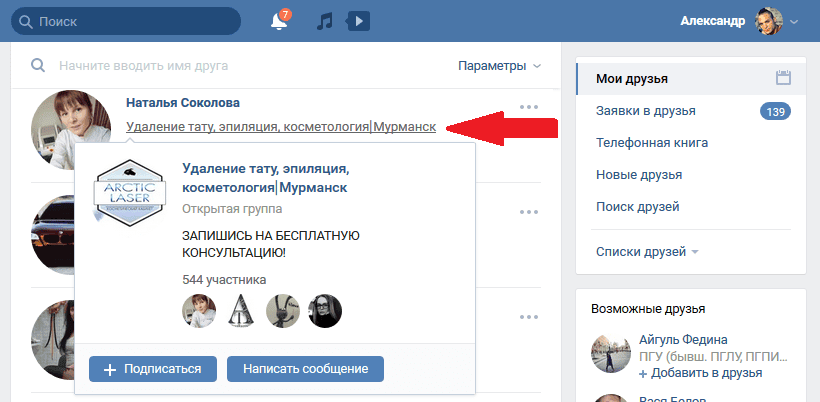Expand the account menu arrow beside Александр
Screen dimensions: 820x402
[x=794, y=22]
